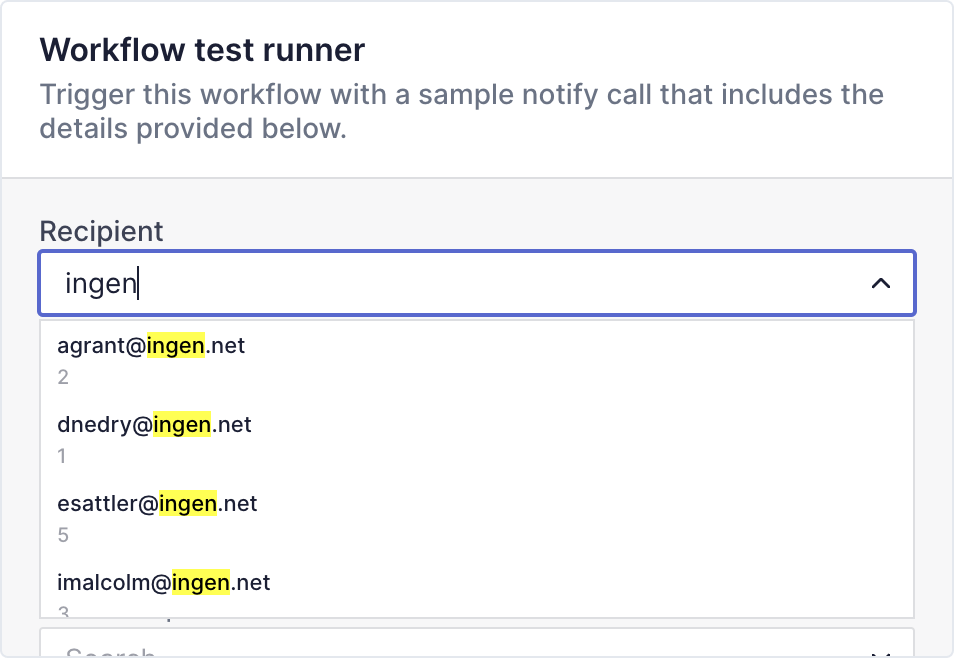Click empty space right of agrant option row
The image size is (954, 658).
pos(578,360)
